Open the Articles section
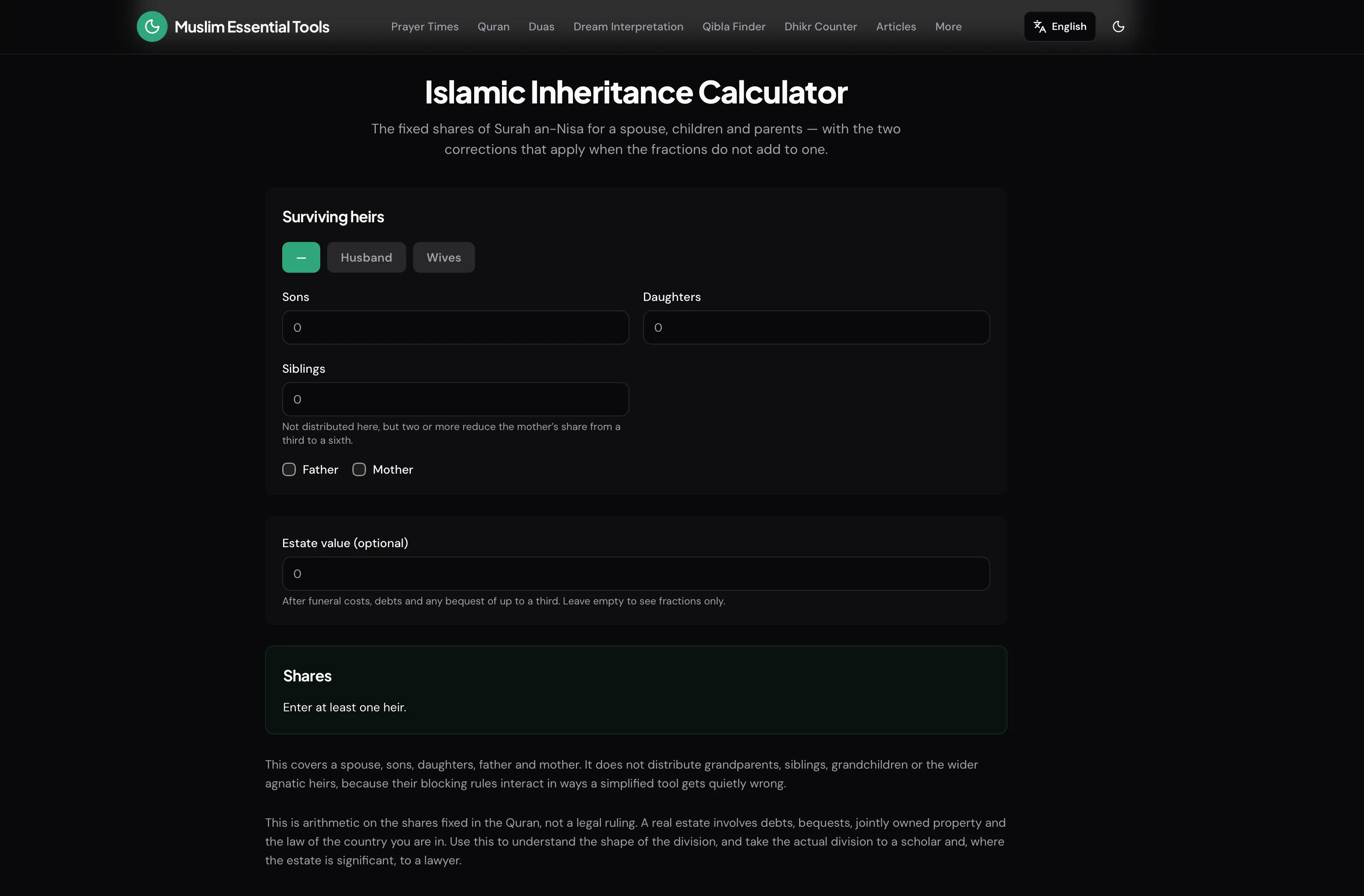This screenshot has height=896, width=1364. pos(896,27)
